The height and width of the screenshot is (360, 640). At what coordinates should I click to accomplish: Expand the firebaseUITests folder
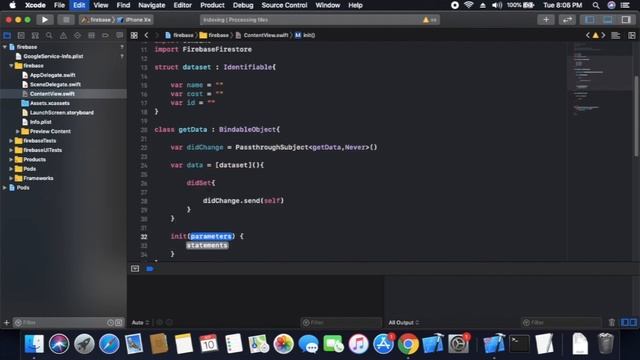pos(11,150)
